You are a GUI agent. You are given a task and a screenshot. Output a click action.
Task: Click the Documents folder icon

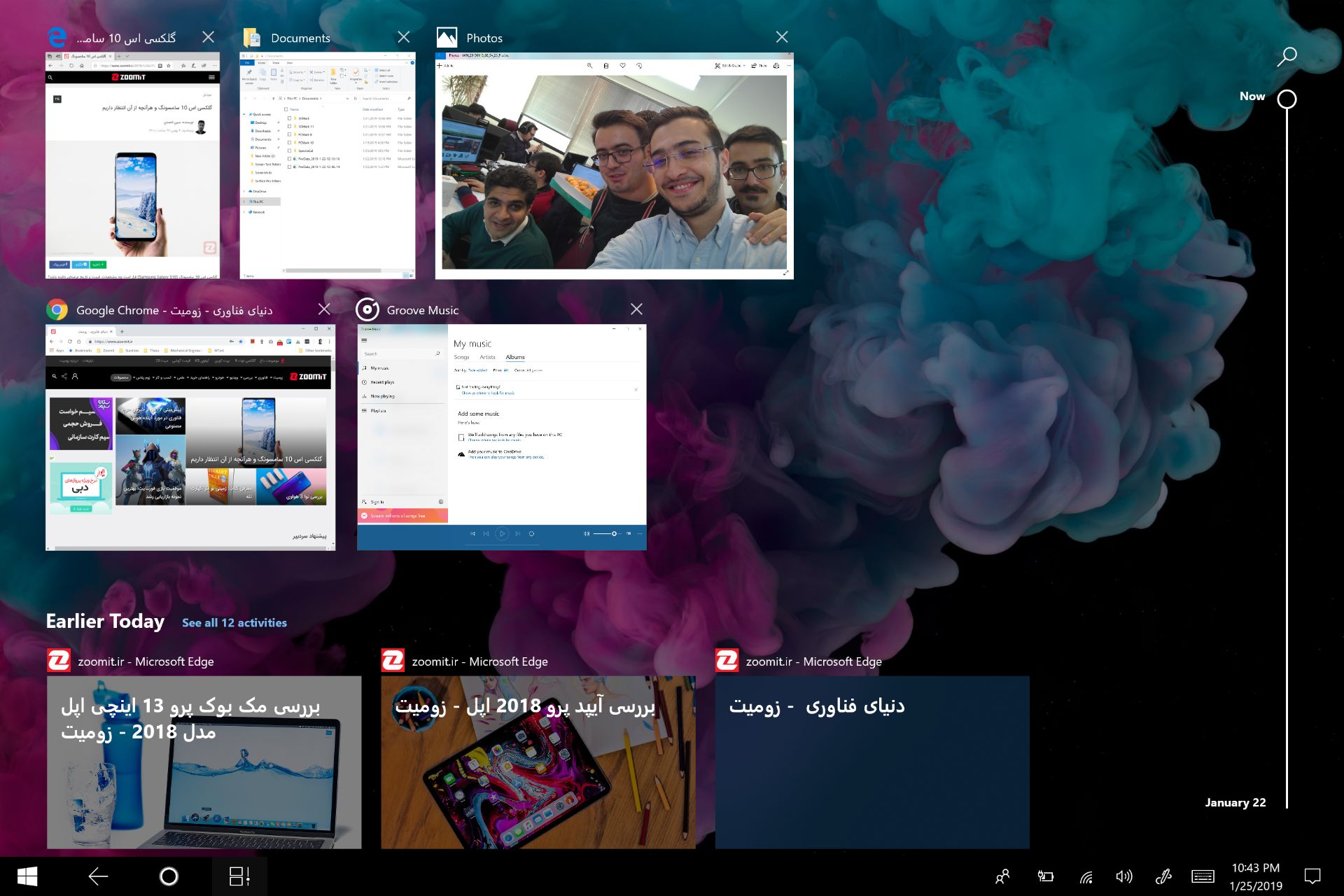click(252, 37)
